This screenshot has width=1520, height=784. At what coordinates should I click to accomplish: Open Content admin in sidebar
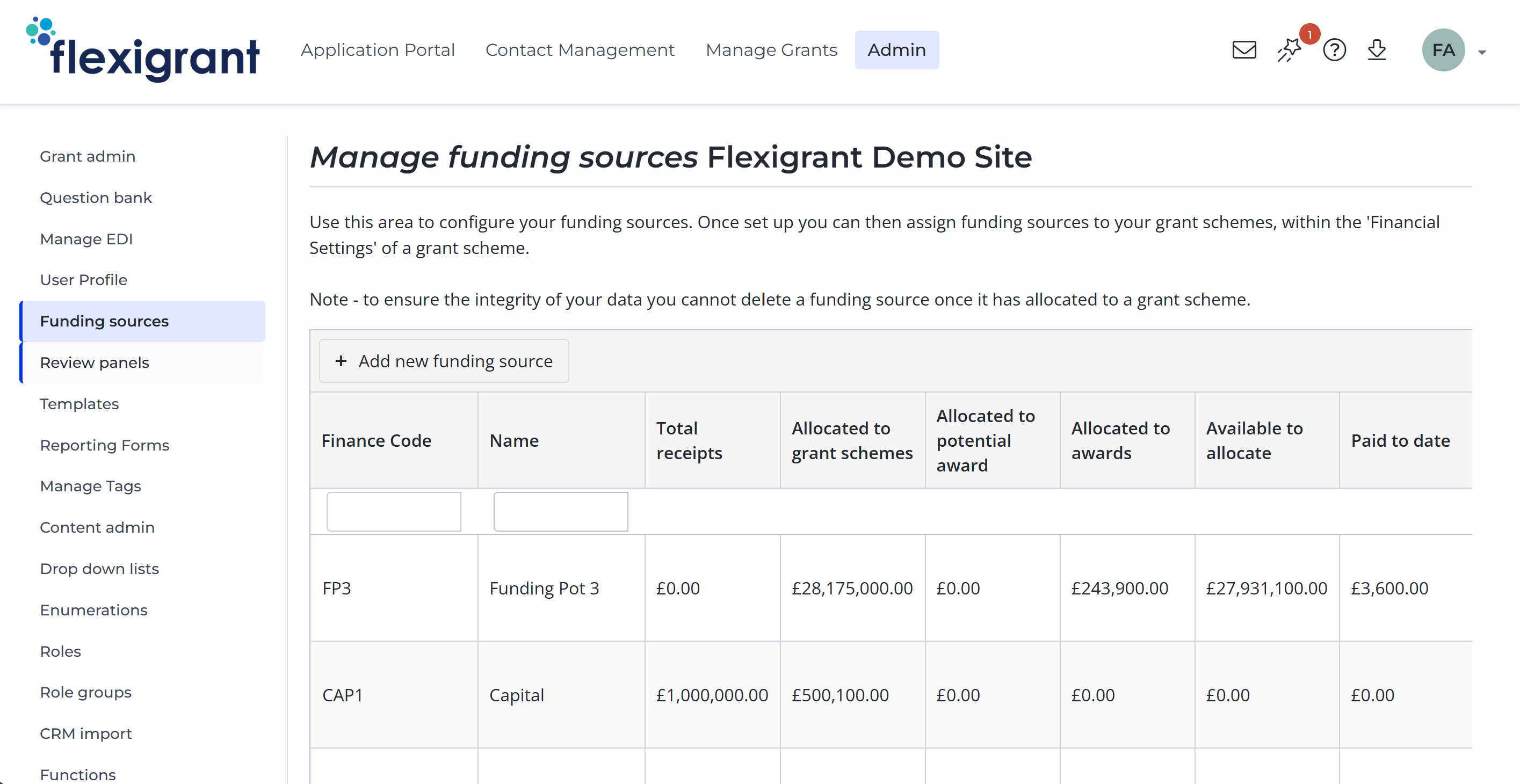click(97, 527)
